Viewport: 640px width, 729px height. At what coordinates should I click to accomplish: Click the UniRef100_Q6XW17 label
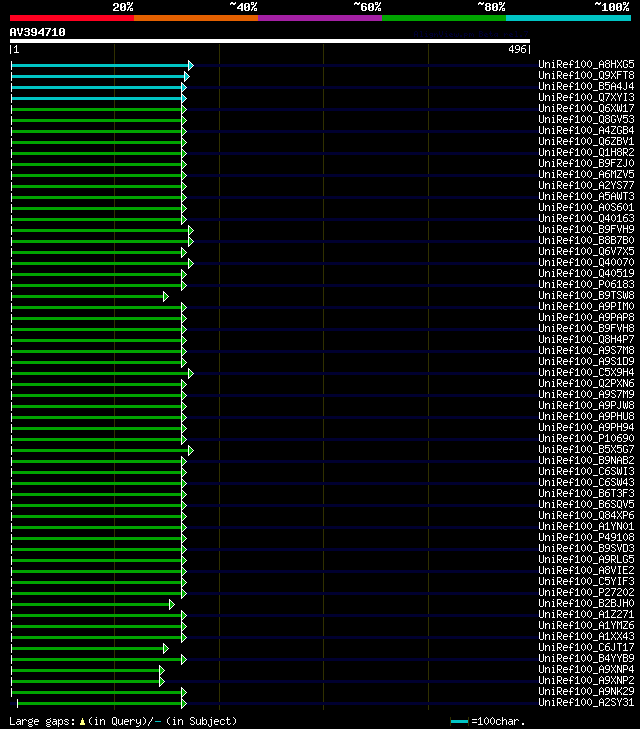586,108
